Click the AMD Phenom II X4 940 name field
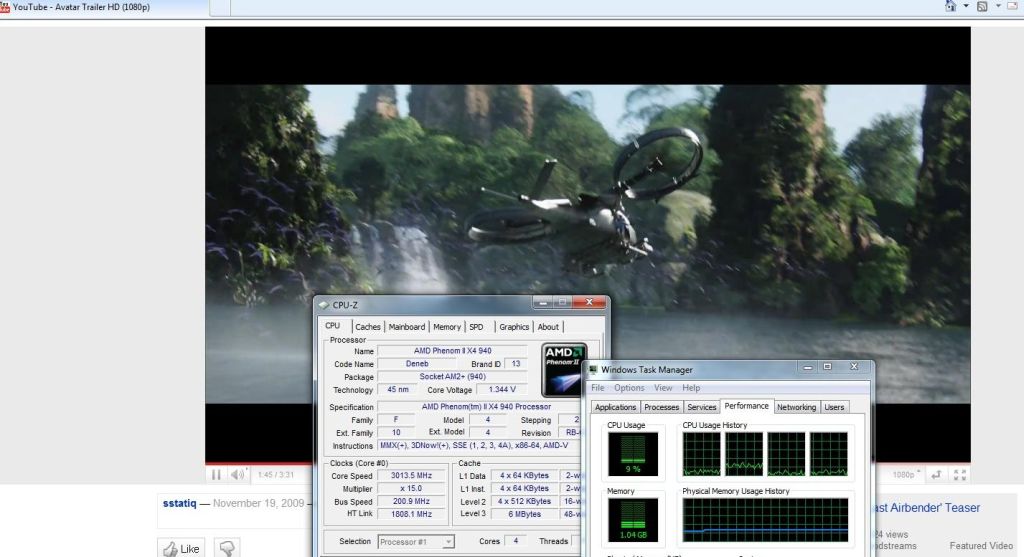 [453, 351]
